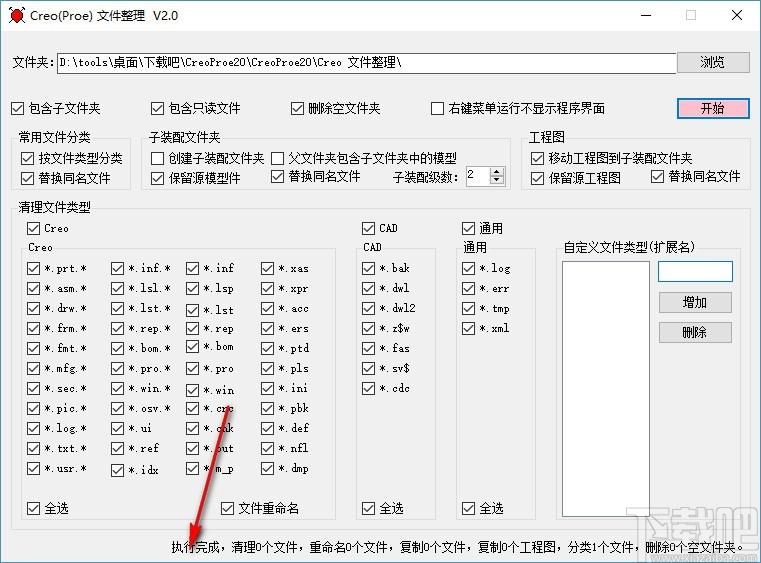
Task: Toggle 移动工程图到子装配文件夹 checkbox
Action: pyautogui.click(x=537, y=158)
